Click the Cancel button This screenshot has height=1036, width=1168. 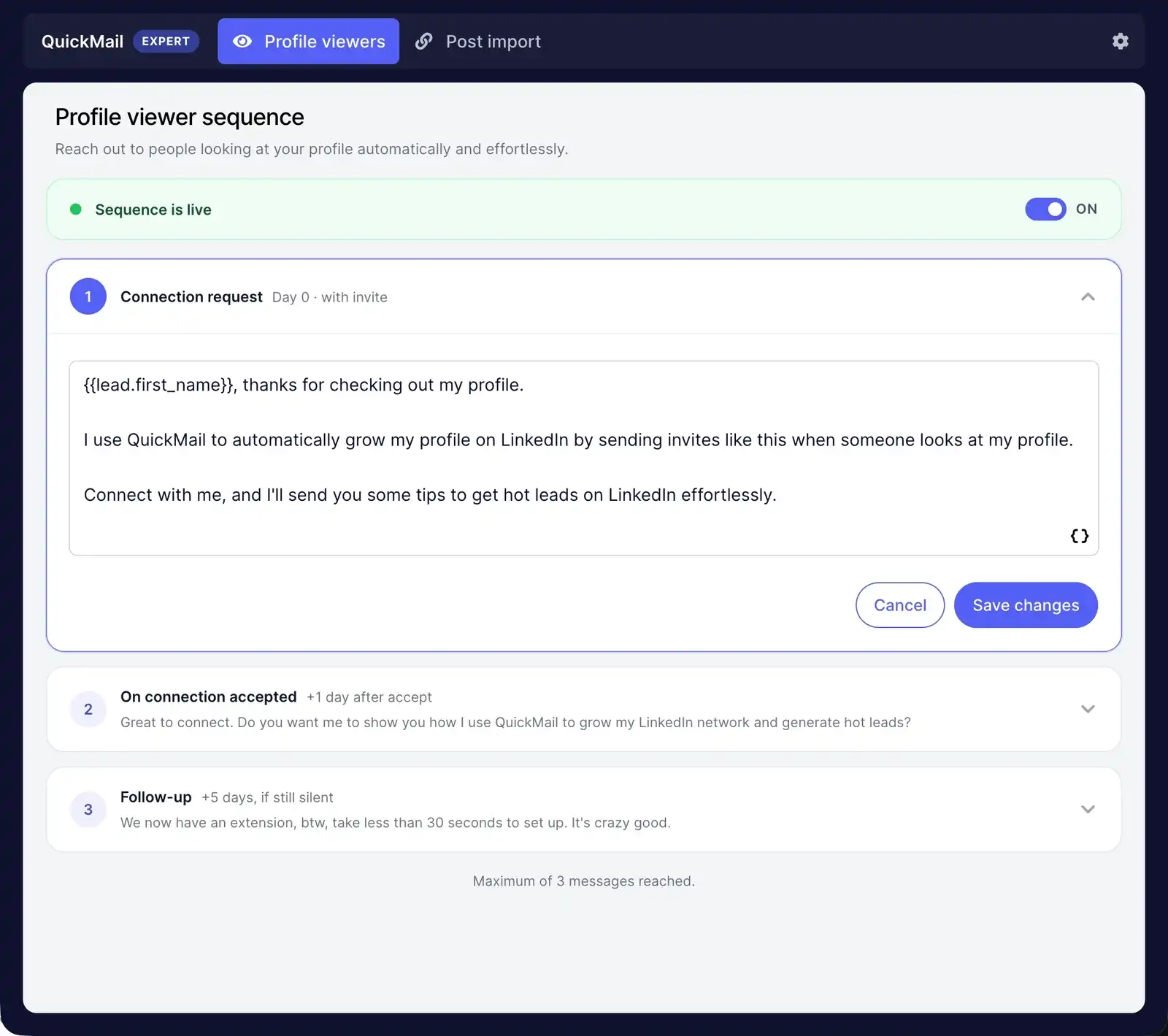click(x=900, y=605)
